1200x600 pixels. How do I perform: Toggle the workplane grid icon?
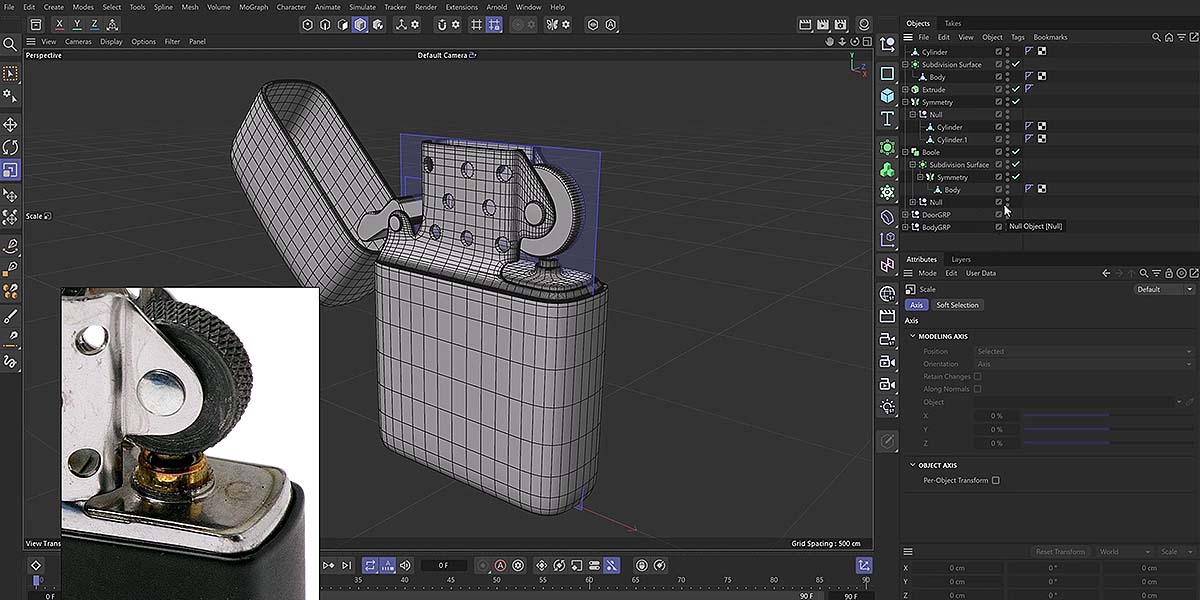click(x=476, y=24)
